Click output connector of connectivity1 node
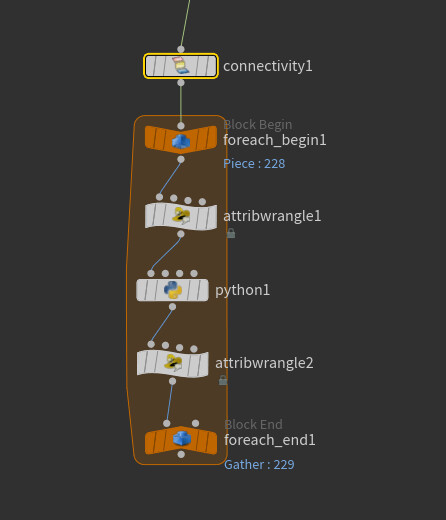Viewport: 446px width, 520px height. (181, 83)
